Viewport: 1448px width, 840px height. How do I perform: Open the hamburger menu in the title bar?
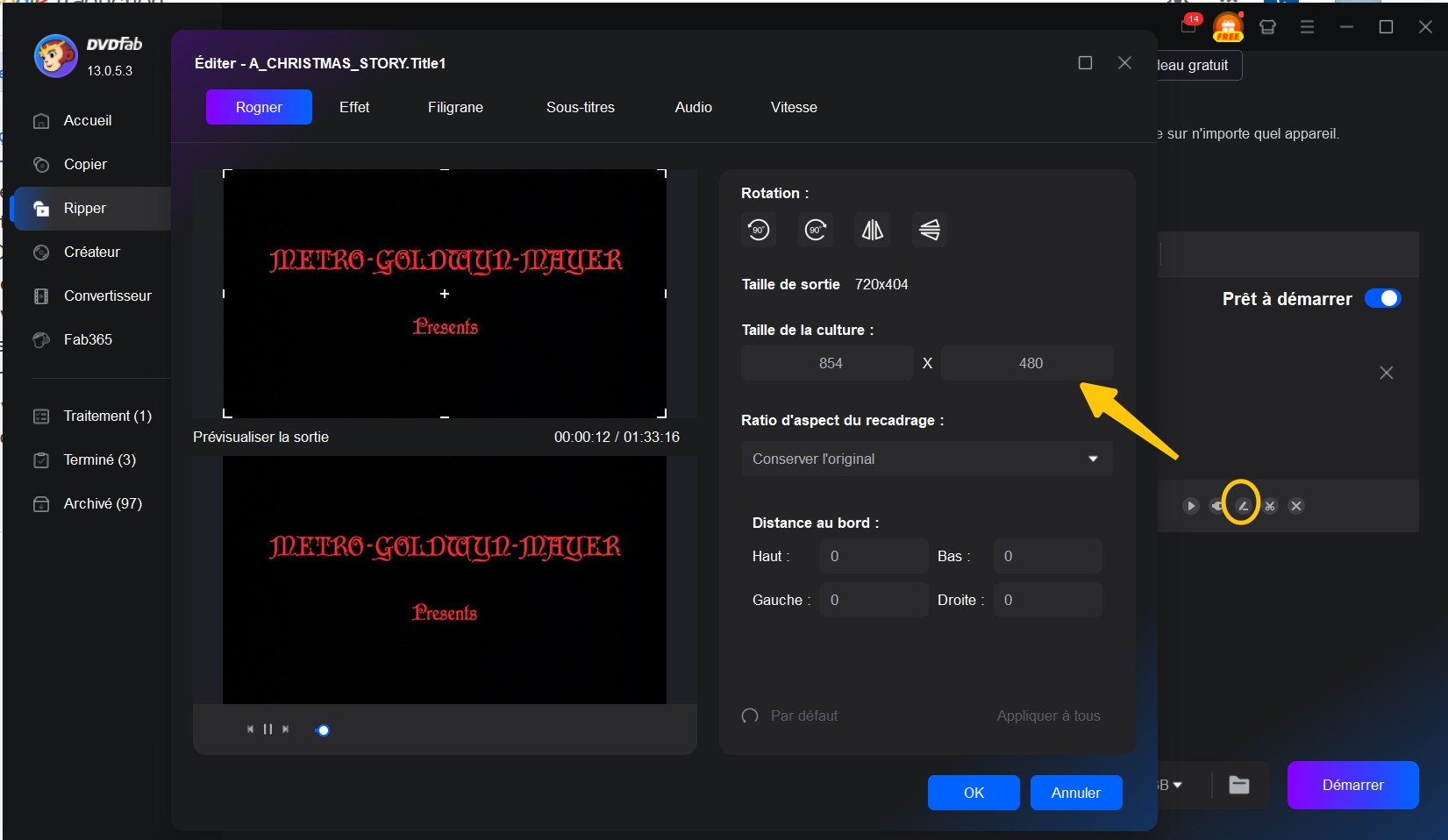1306,27
